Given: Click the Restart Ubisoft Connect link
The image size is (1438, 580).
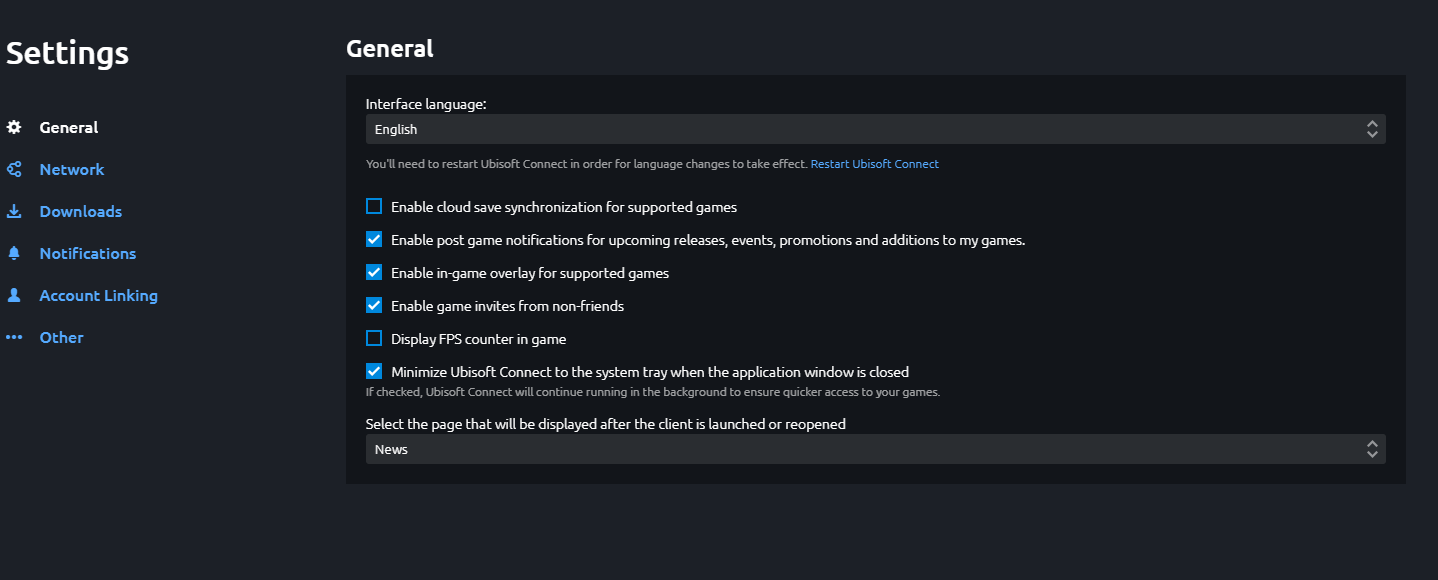Looking at the screenshot, I should tap(874, 163).
